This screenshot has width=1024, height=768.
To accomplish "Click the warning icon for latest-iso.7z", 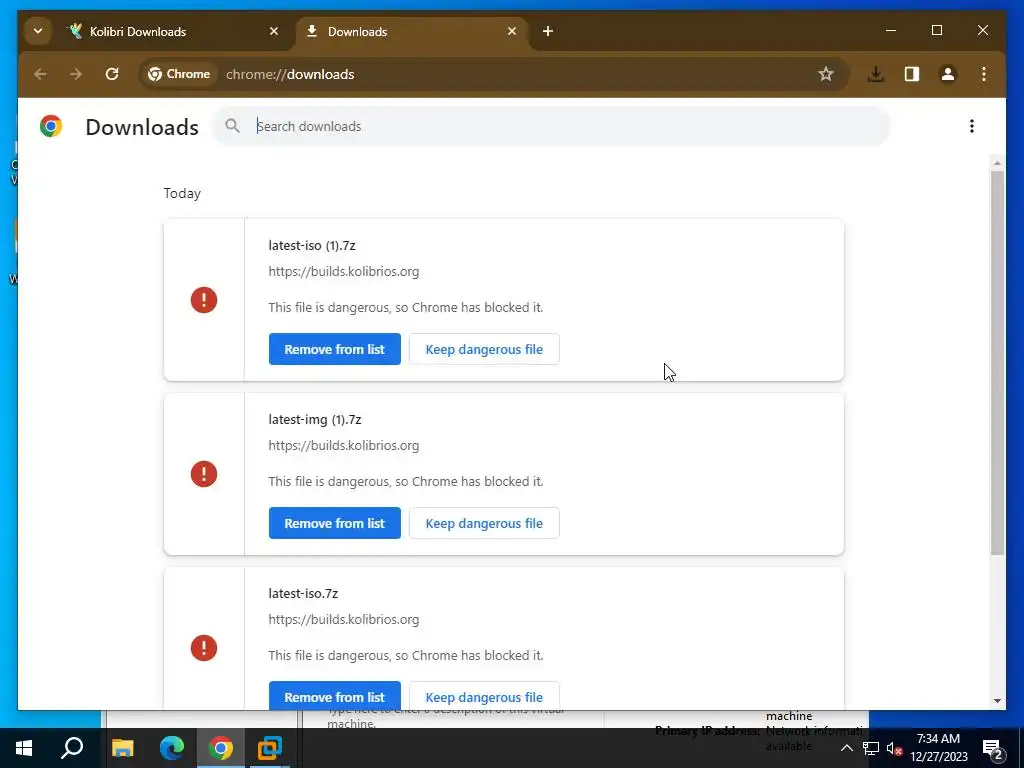I will (204, 648).
